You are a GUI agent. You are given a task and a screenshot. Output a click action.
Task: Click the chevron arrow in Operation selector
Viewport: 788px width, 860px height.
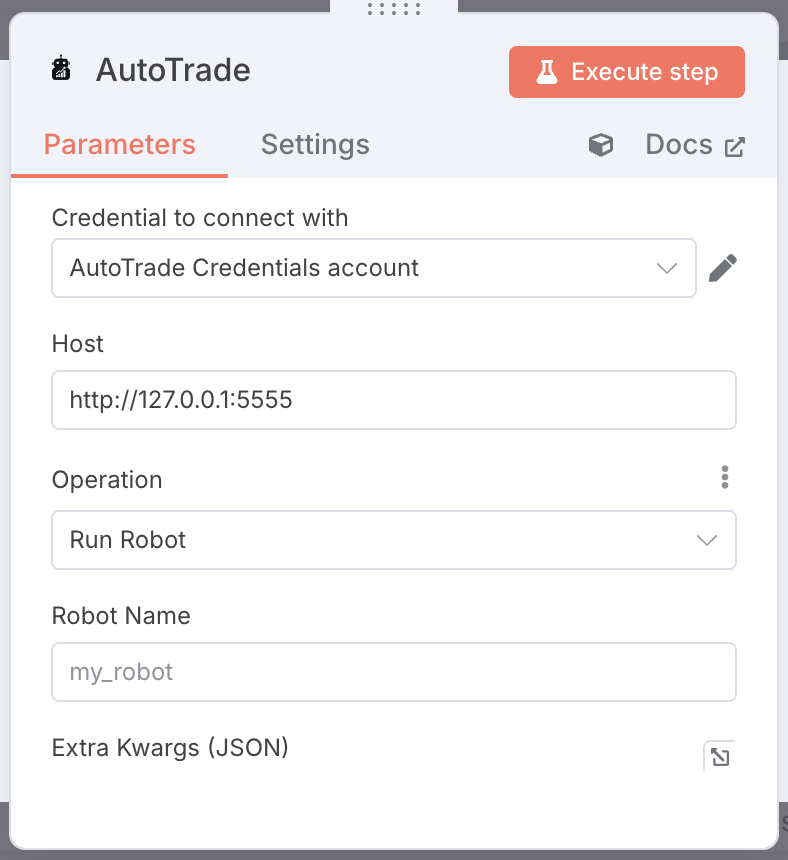(x=706, y=540)
